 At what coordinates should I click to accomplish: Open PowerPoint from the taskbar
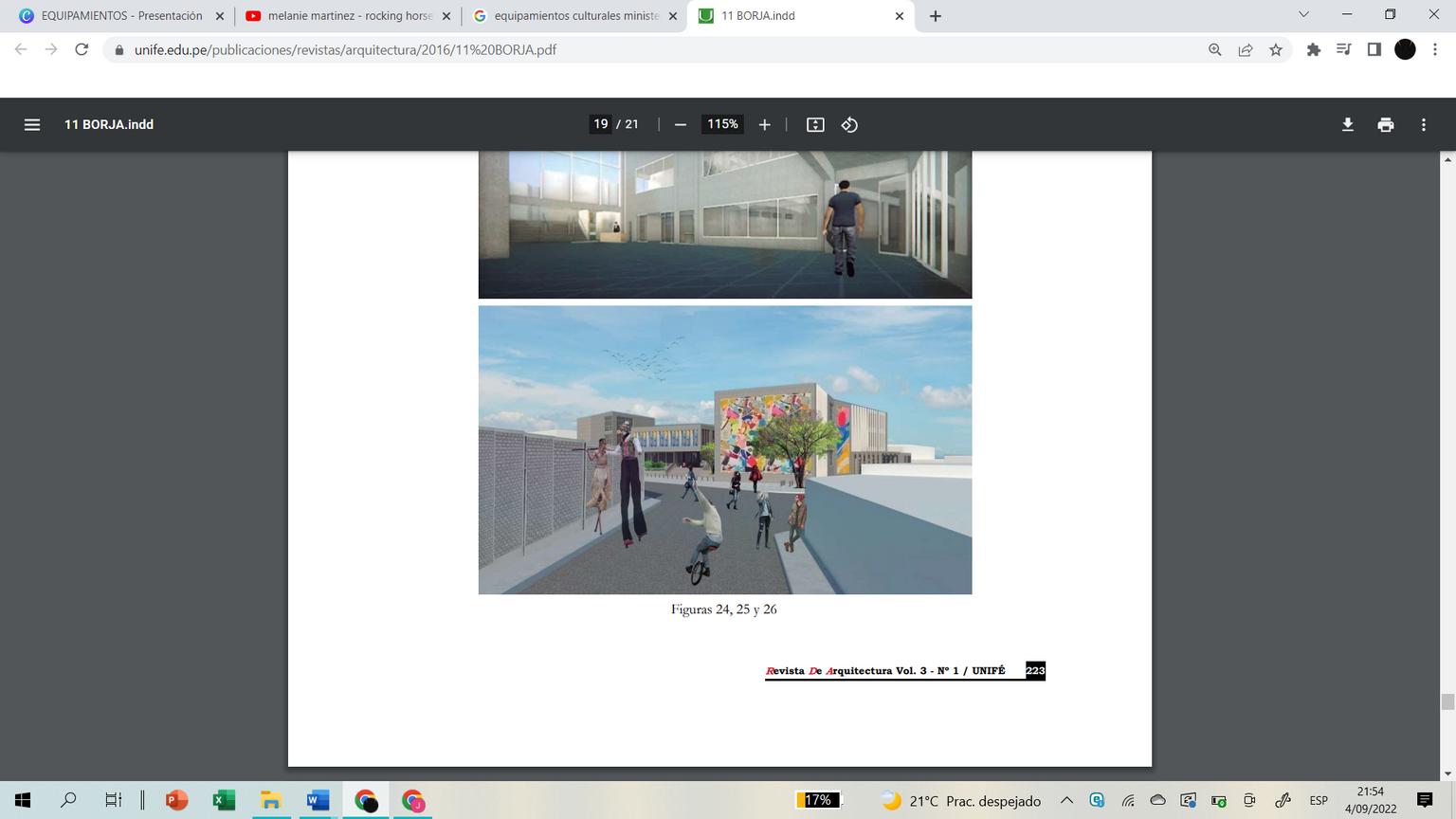coord(176,800)
